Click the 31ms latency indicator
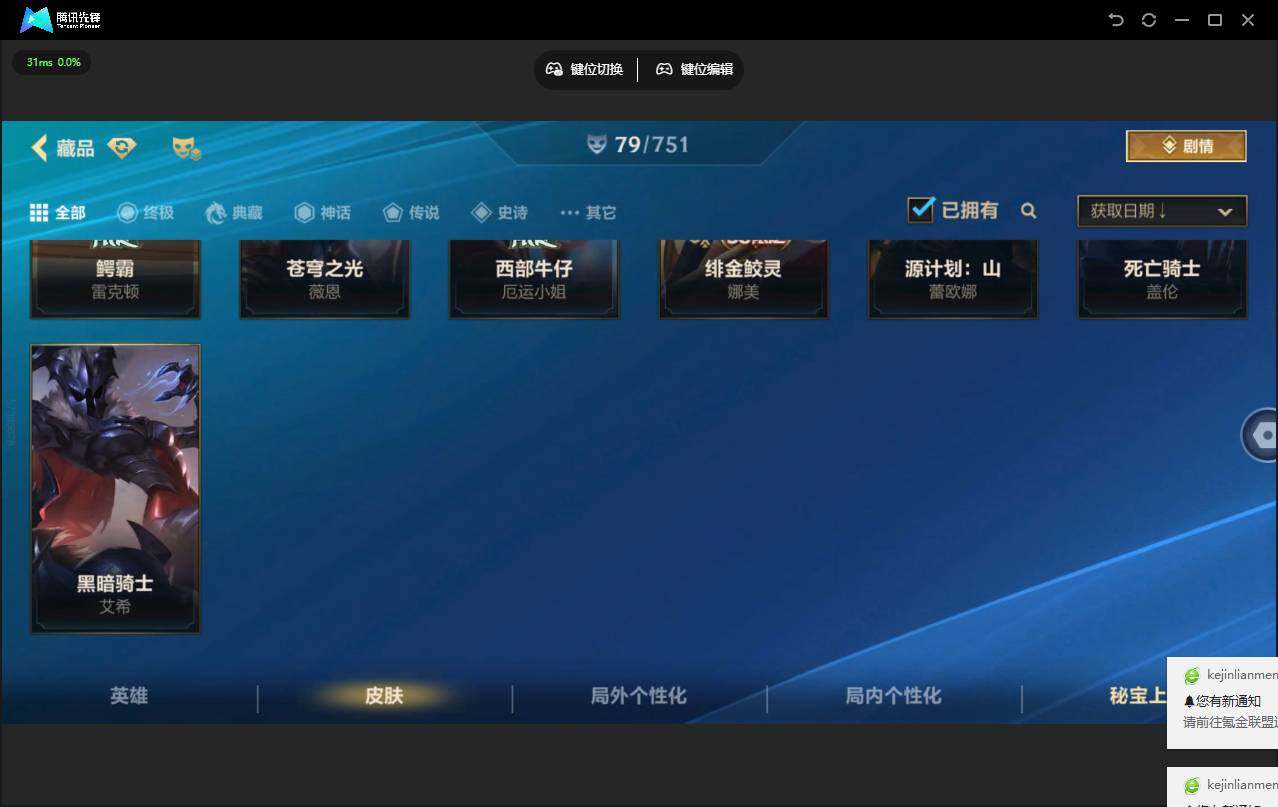The image size is (1278, 807). [x=52, y=62]
